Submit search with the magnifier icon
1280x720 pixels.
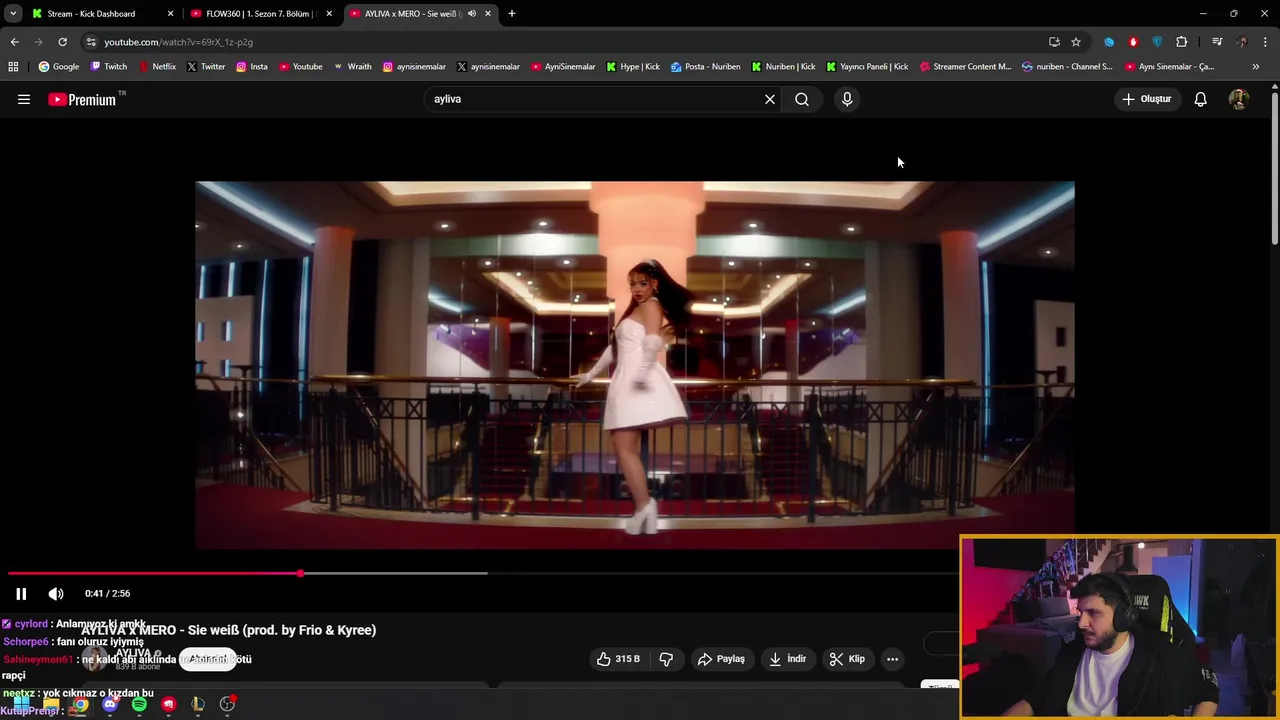(802, 99)
